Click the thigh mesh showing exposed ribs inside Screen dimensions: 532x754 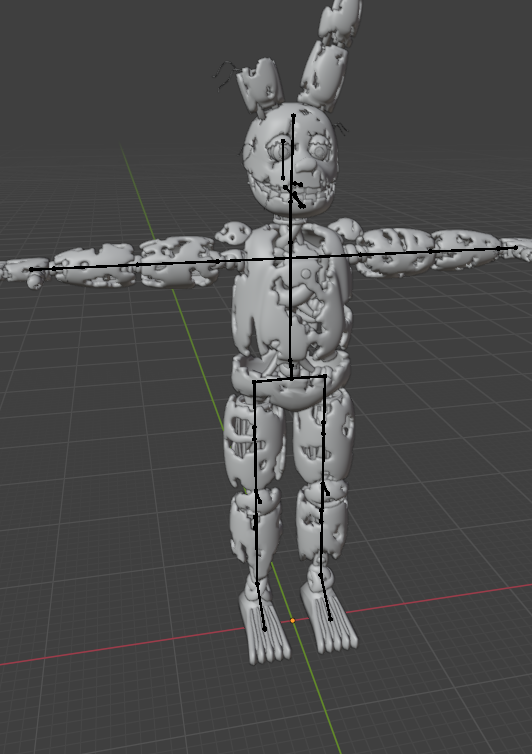click(253, 441)
